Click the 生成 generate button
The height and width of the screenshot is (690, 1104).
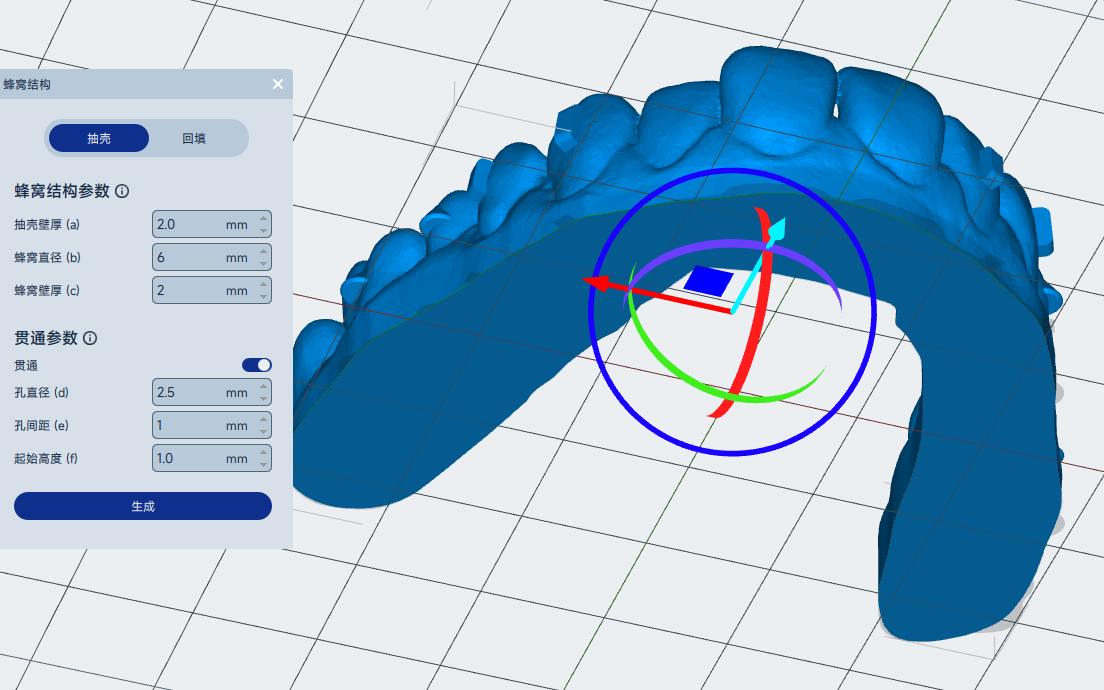(x=143, y=506)
